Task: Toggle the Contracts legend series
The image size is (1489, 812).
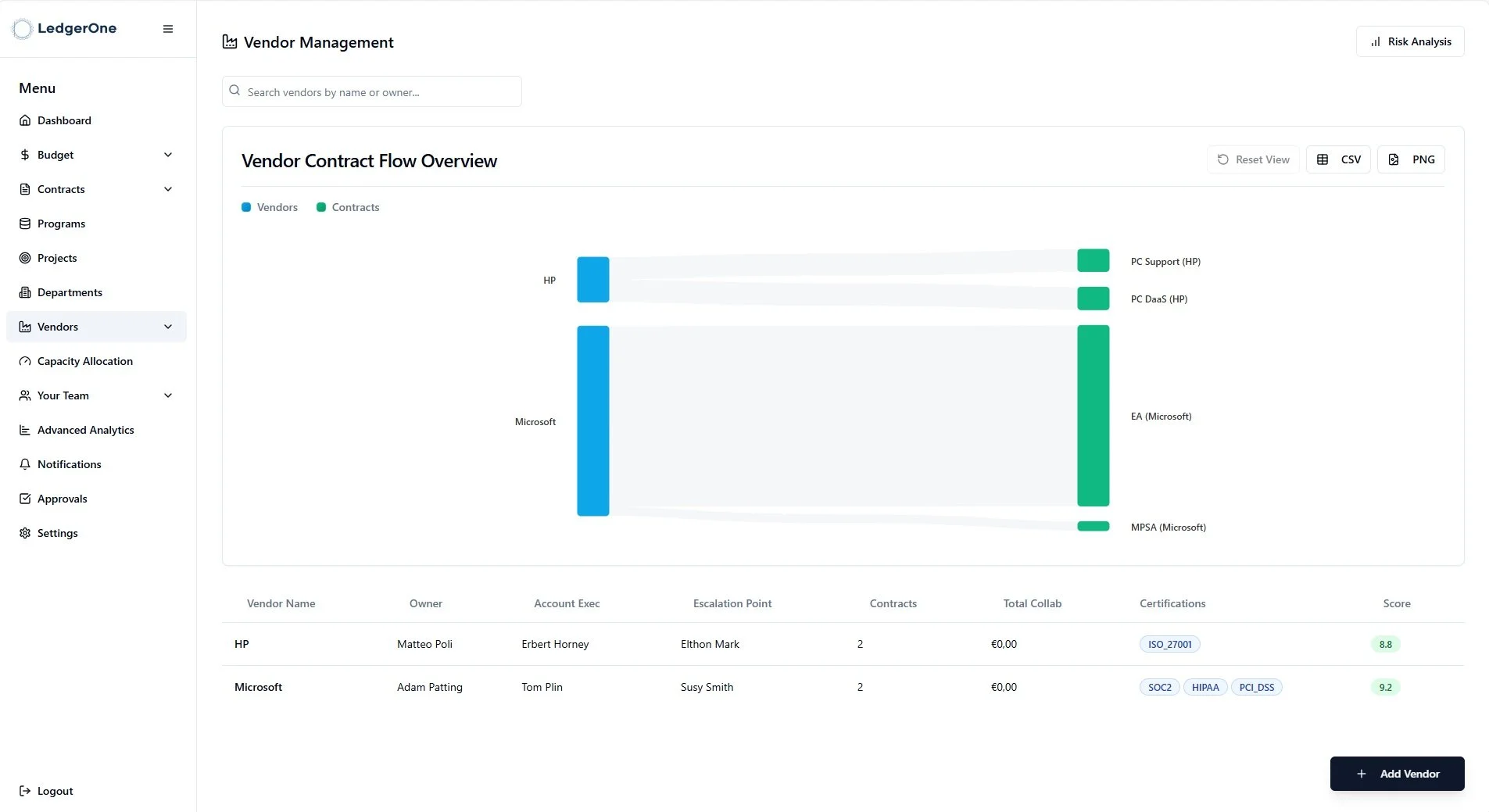Action: tap(348, 207)
